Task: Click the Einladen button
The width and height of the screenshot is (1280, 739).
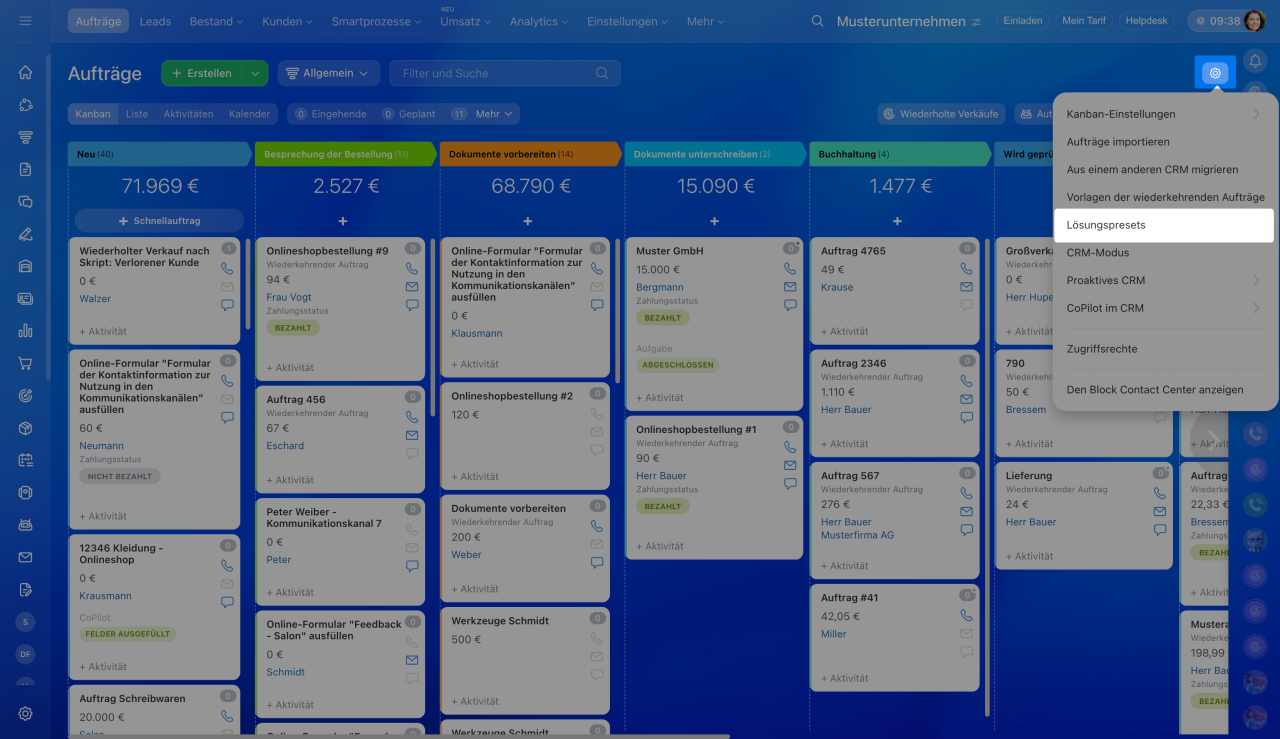Action: 1023,21
